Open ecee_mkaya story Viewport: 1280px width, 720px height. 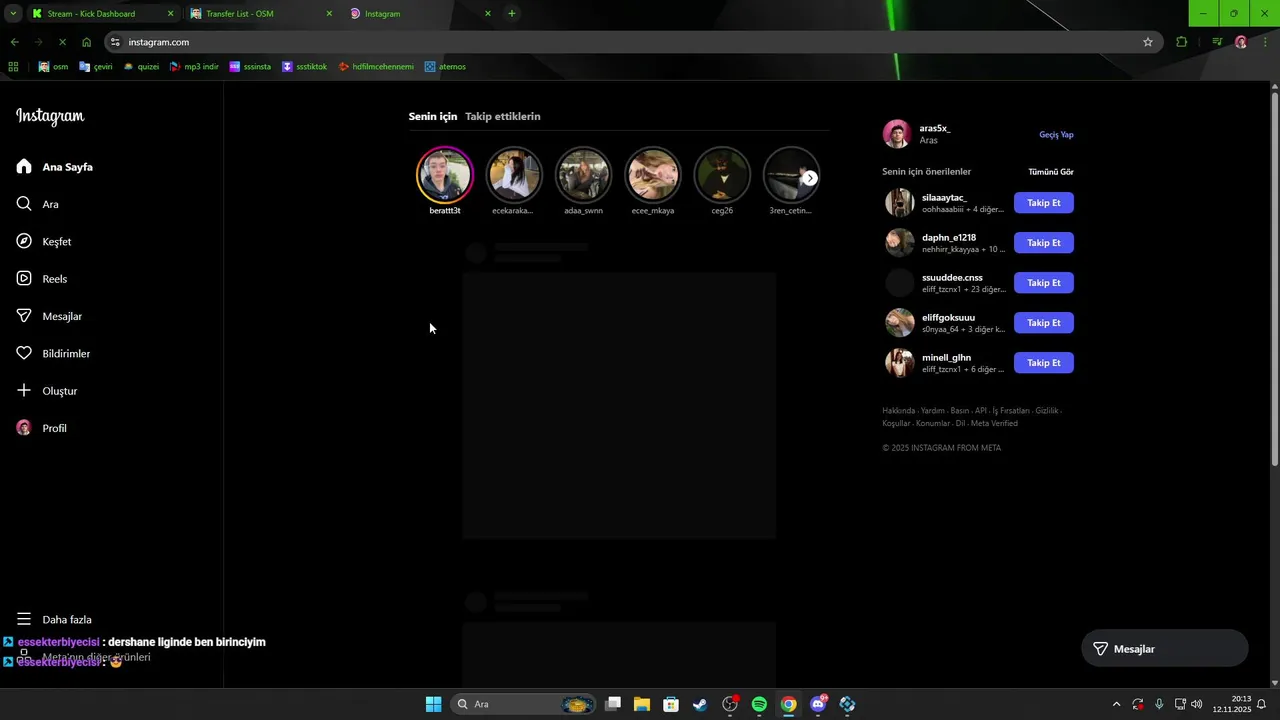click(x=652, y=175)
